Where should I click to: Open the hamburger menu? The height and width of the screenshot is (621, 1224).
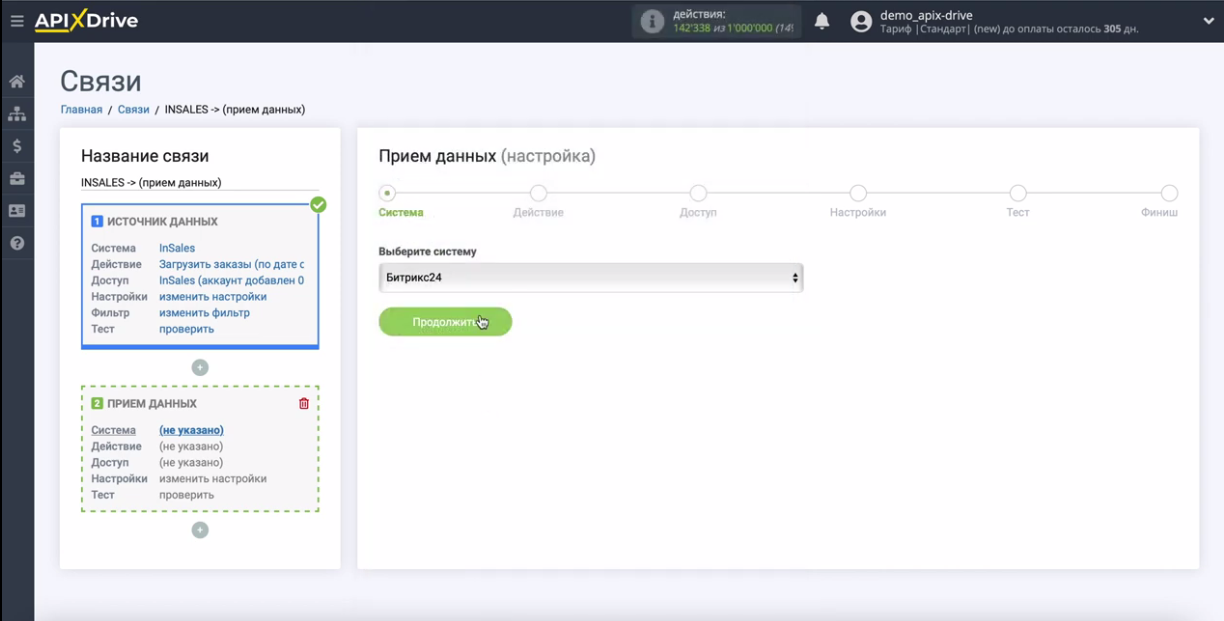pos(16,21)
